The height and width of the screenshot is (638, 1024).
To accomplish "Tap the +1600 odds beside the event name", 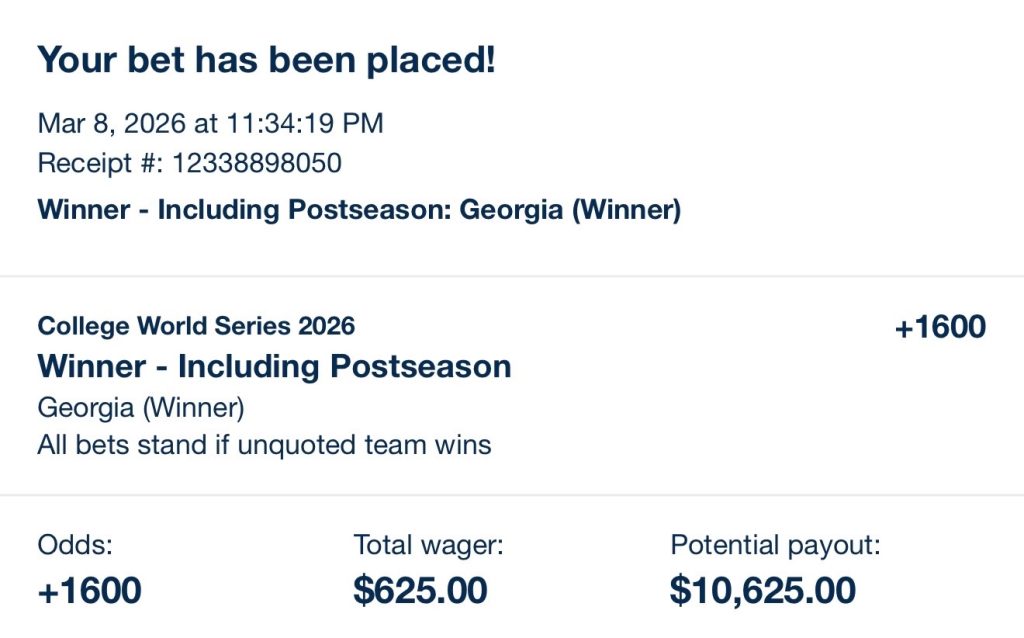I will pos(940,327).
